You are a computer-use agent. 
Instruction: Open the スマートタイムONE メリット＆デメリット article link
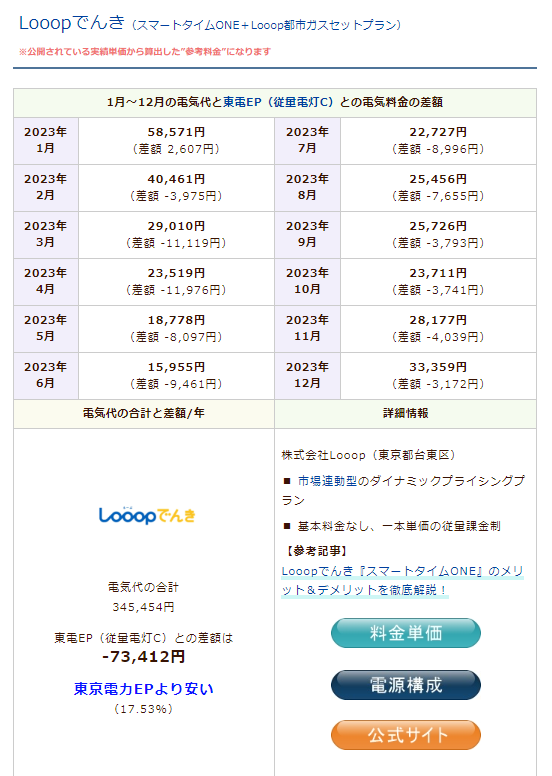coord(402,581)
